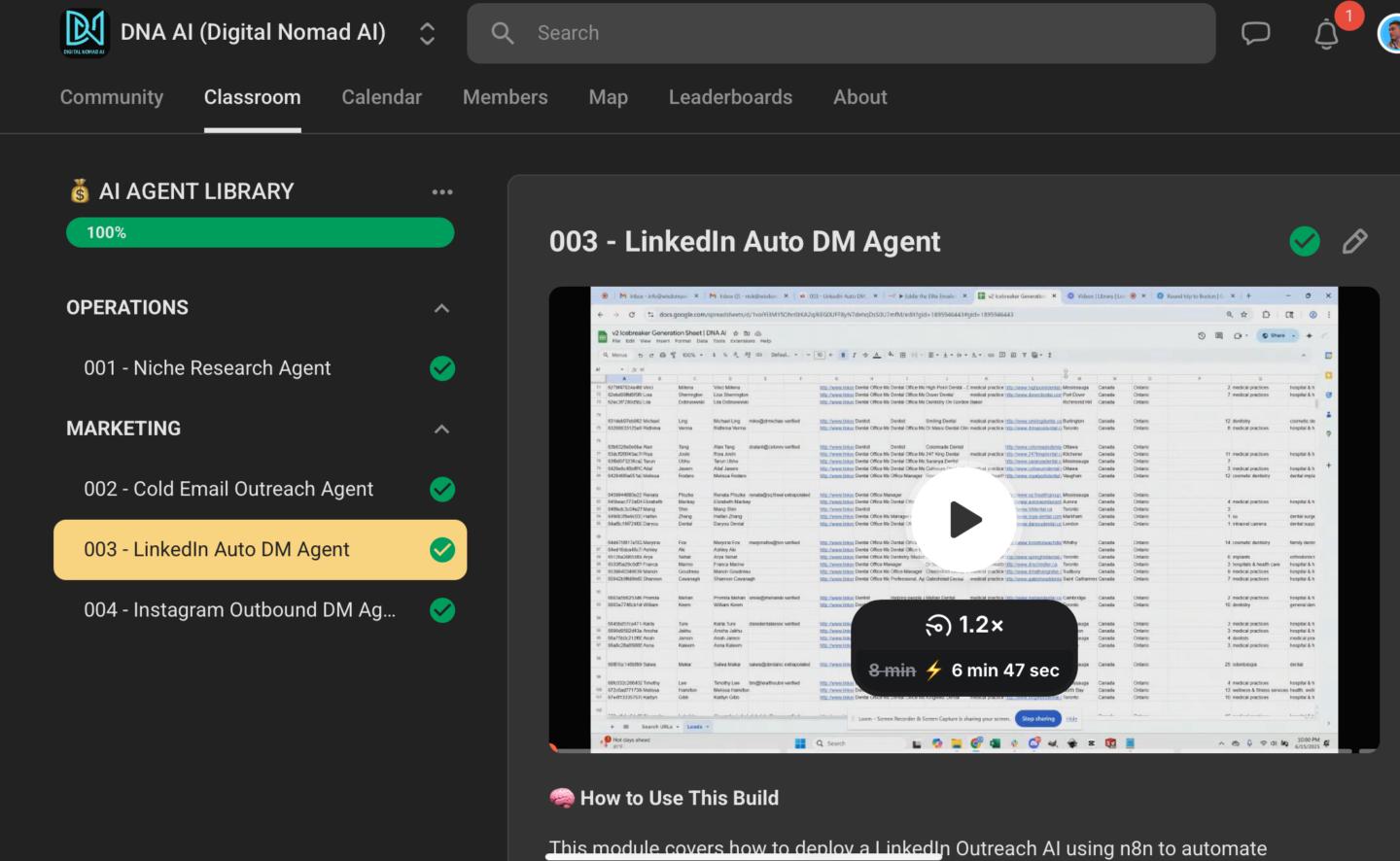Image resolution: width=1400 pixels, height=861 pixels.
Task: Collapse the OPERATIONS section
Action: [441, 308]
